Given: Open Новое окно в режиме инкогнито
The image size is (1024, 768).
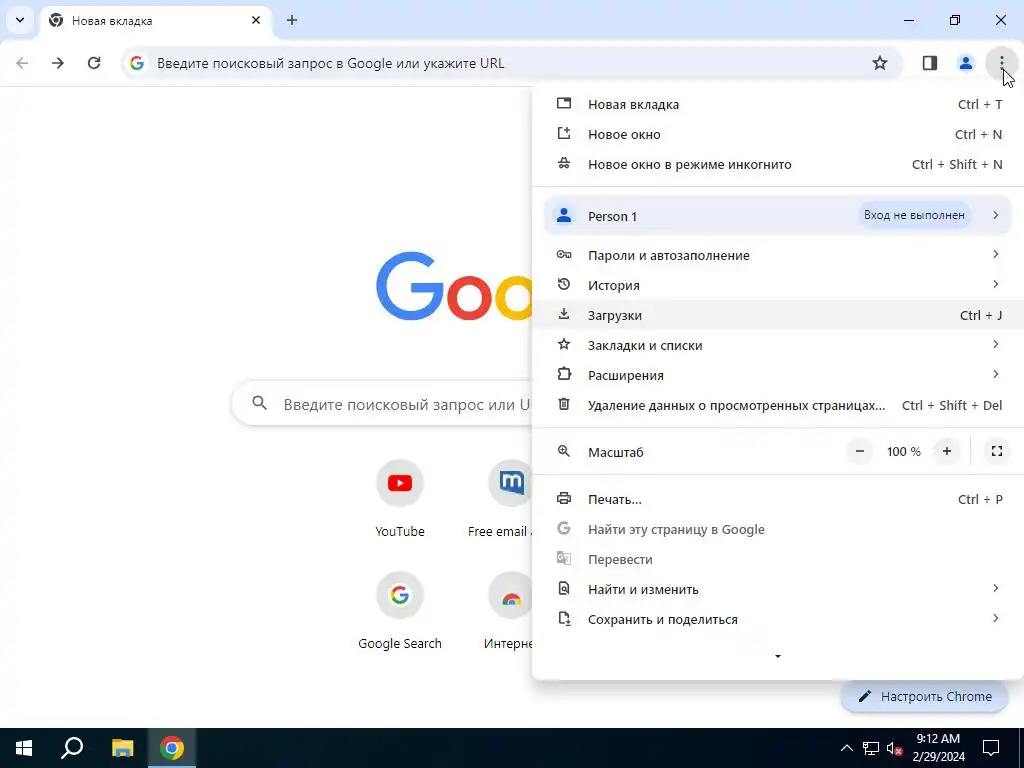Looking at the screenshot, I should pos(778,165).
